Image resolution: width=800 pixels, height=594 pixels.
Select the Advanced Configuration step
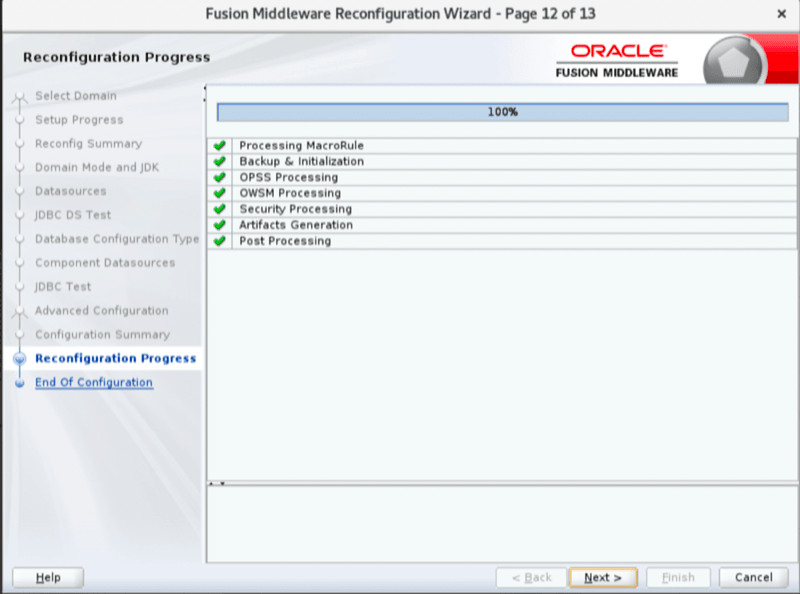102,311
